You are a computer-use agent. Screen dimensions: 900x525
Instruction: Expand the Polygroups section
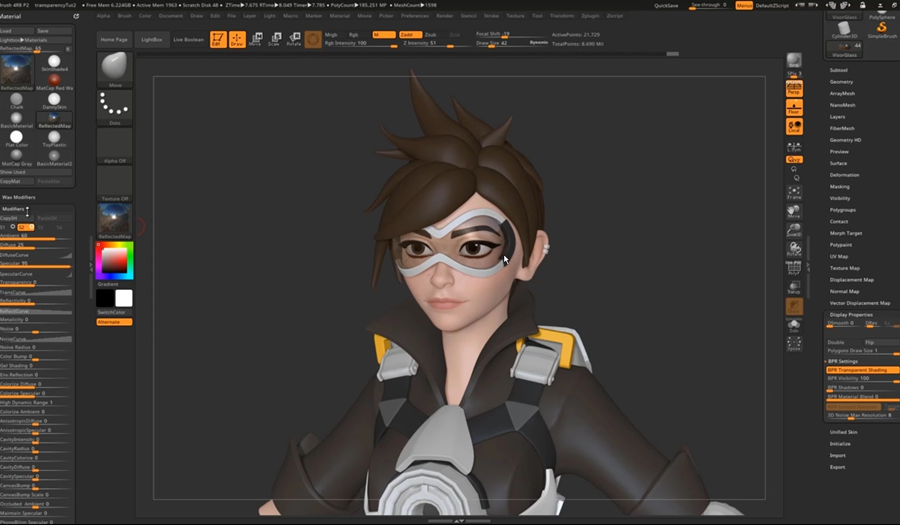[843, 210]
